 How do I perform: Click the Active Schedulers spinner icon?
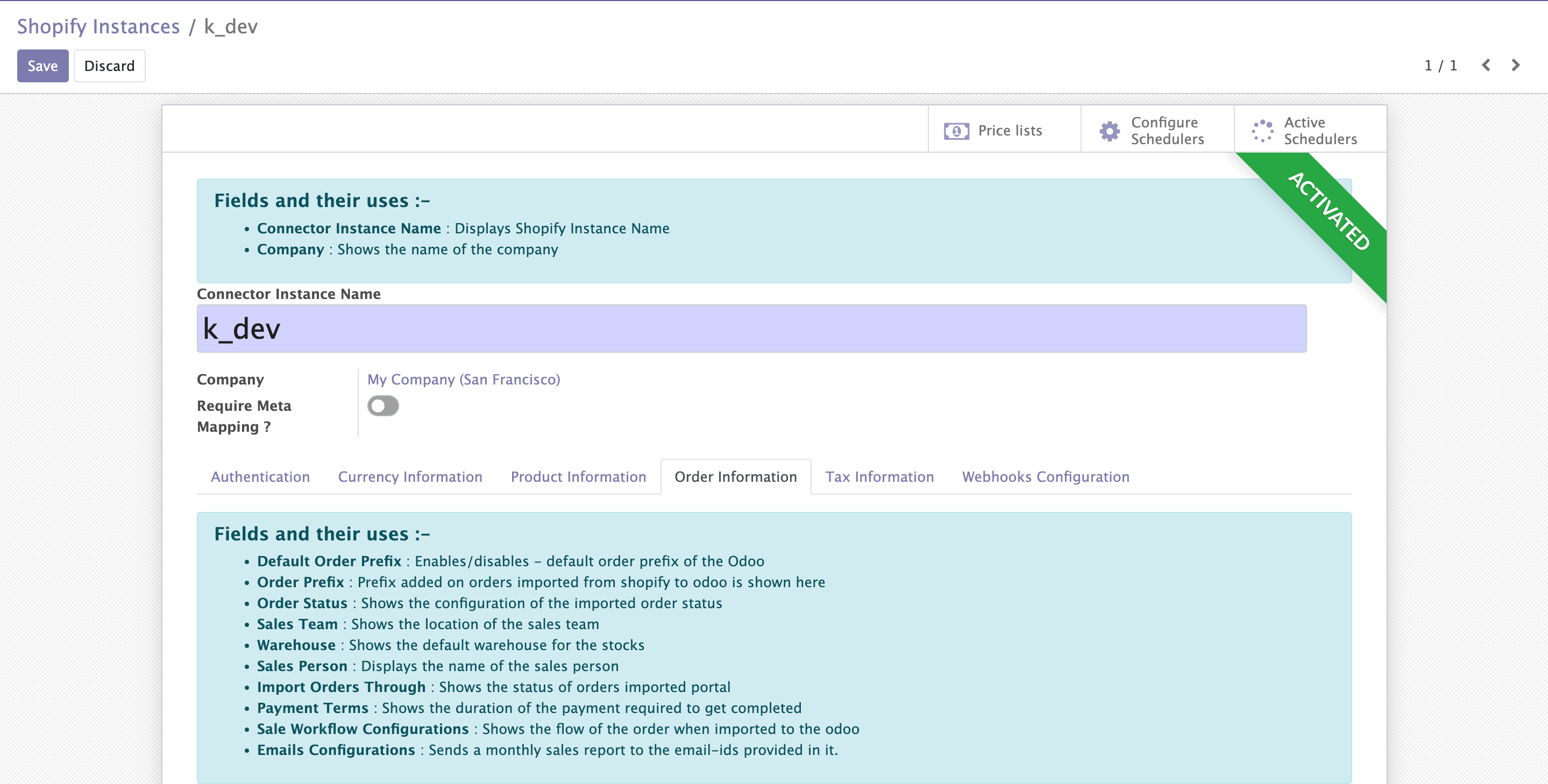(1262, 131)
